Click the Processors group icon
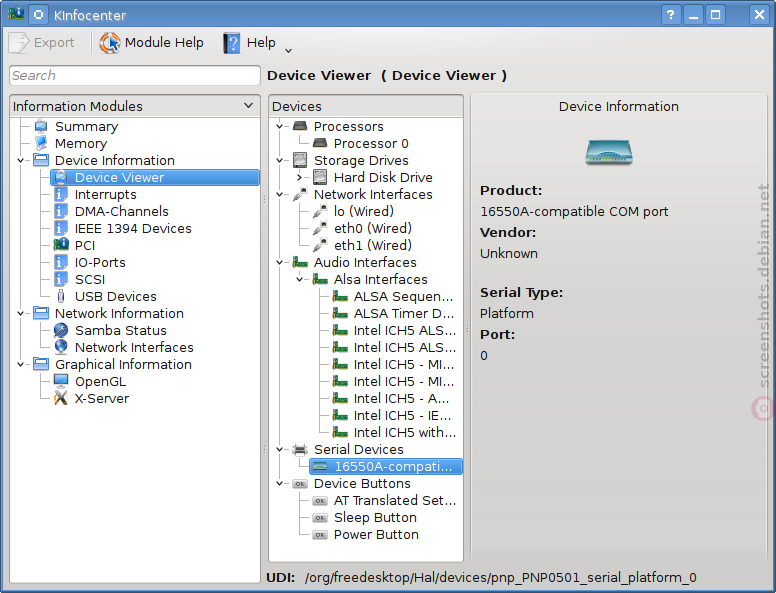Screen dimensions: 776x593 click(x=300, y=126)
